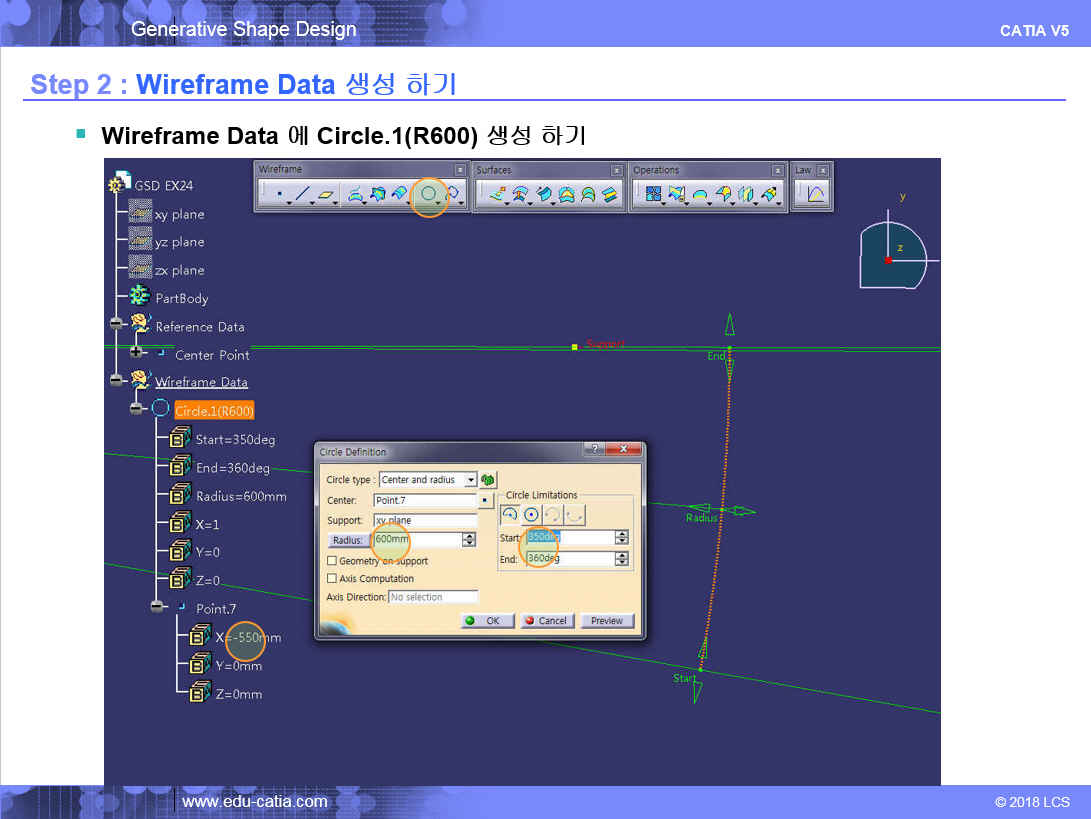Select first icon in Operations toolbar
The width and height of the screenshot is (1091, 819).
(x=653, y=195)
